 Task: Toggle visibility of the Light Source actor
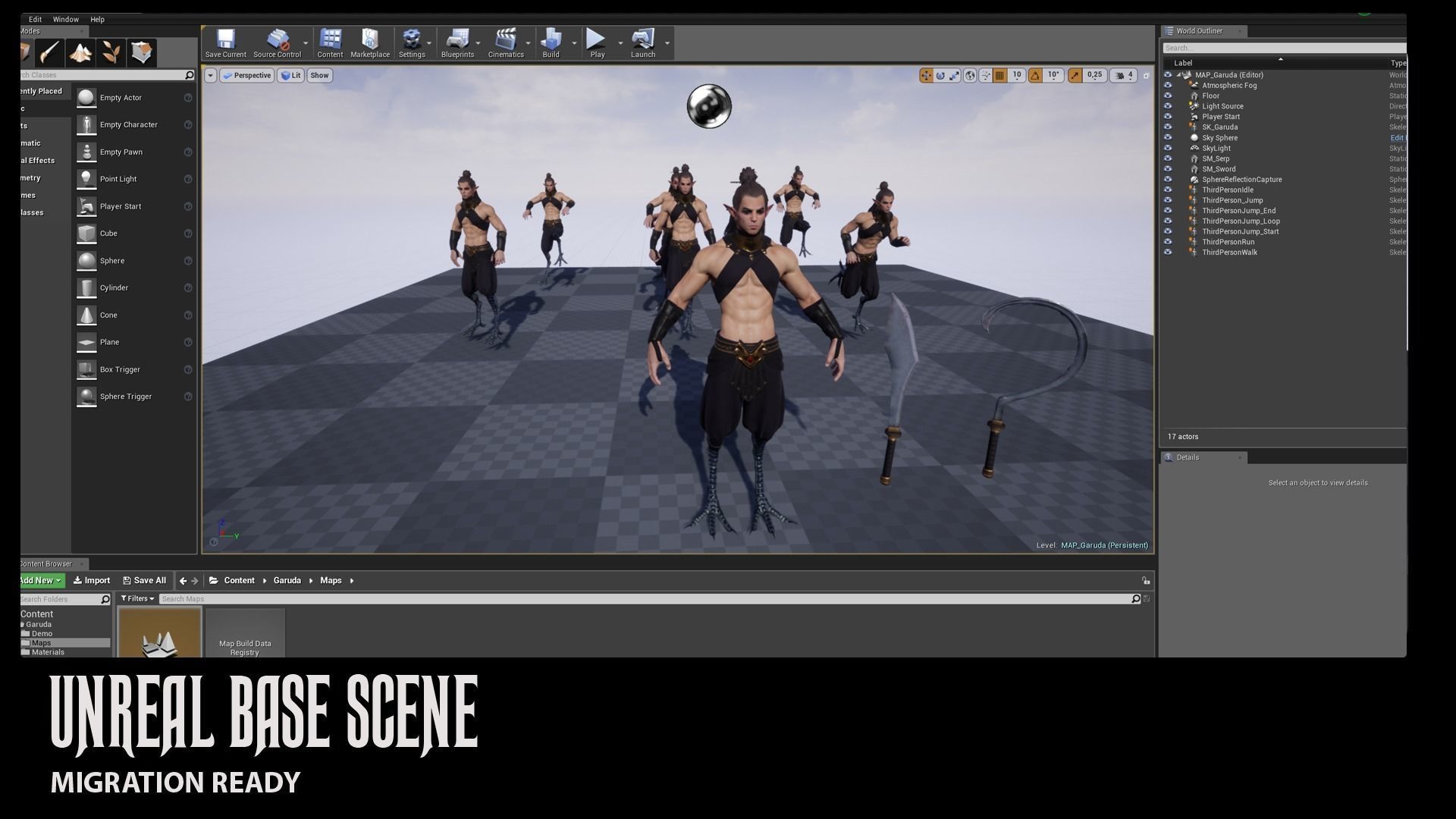pyautogui.click(x=1168, y=106)
